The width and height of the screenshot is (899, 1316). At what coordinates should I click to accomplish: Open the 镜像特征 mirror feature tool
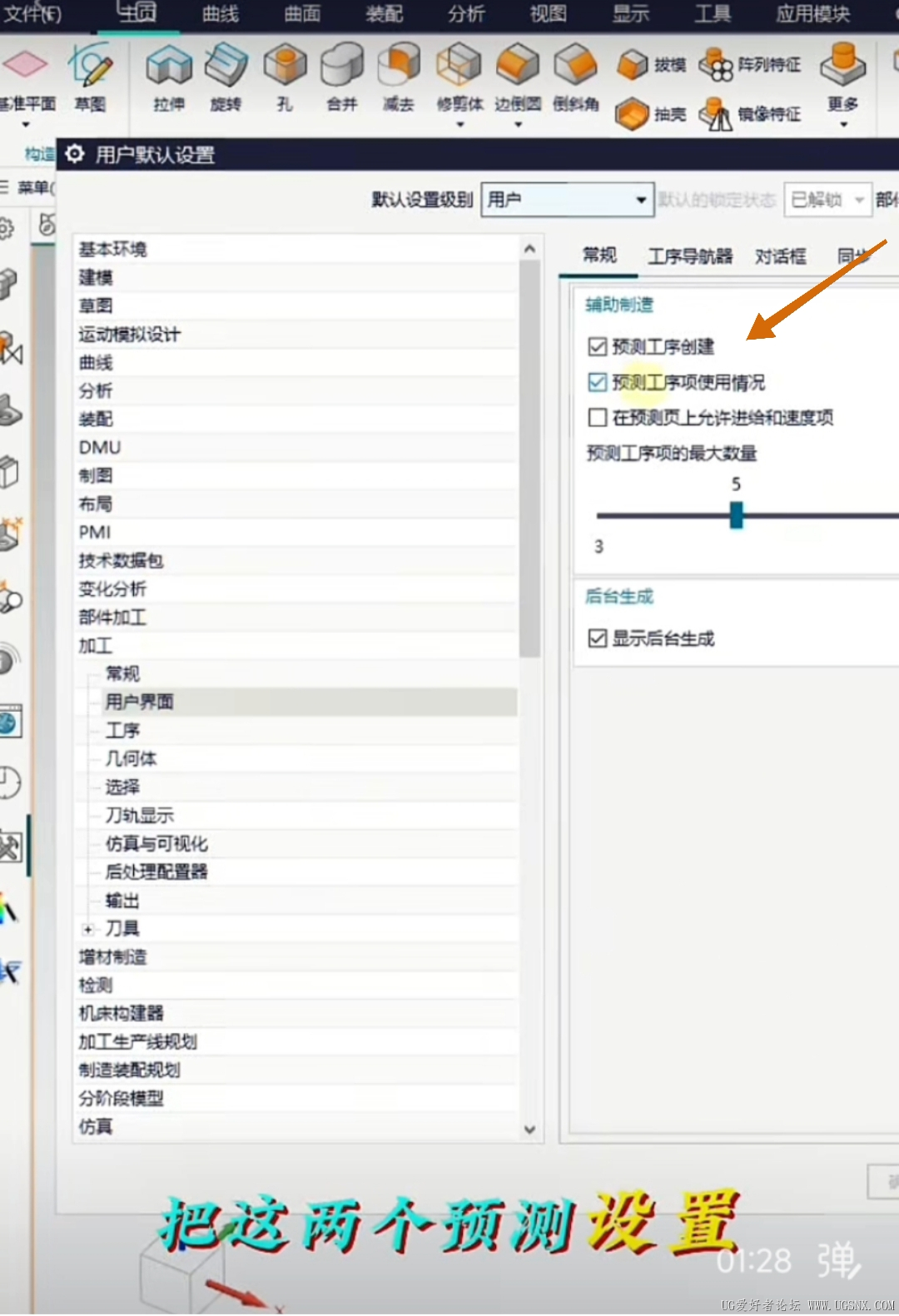tap(750, 114)
